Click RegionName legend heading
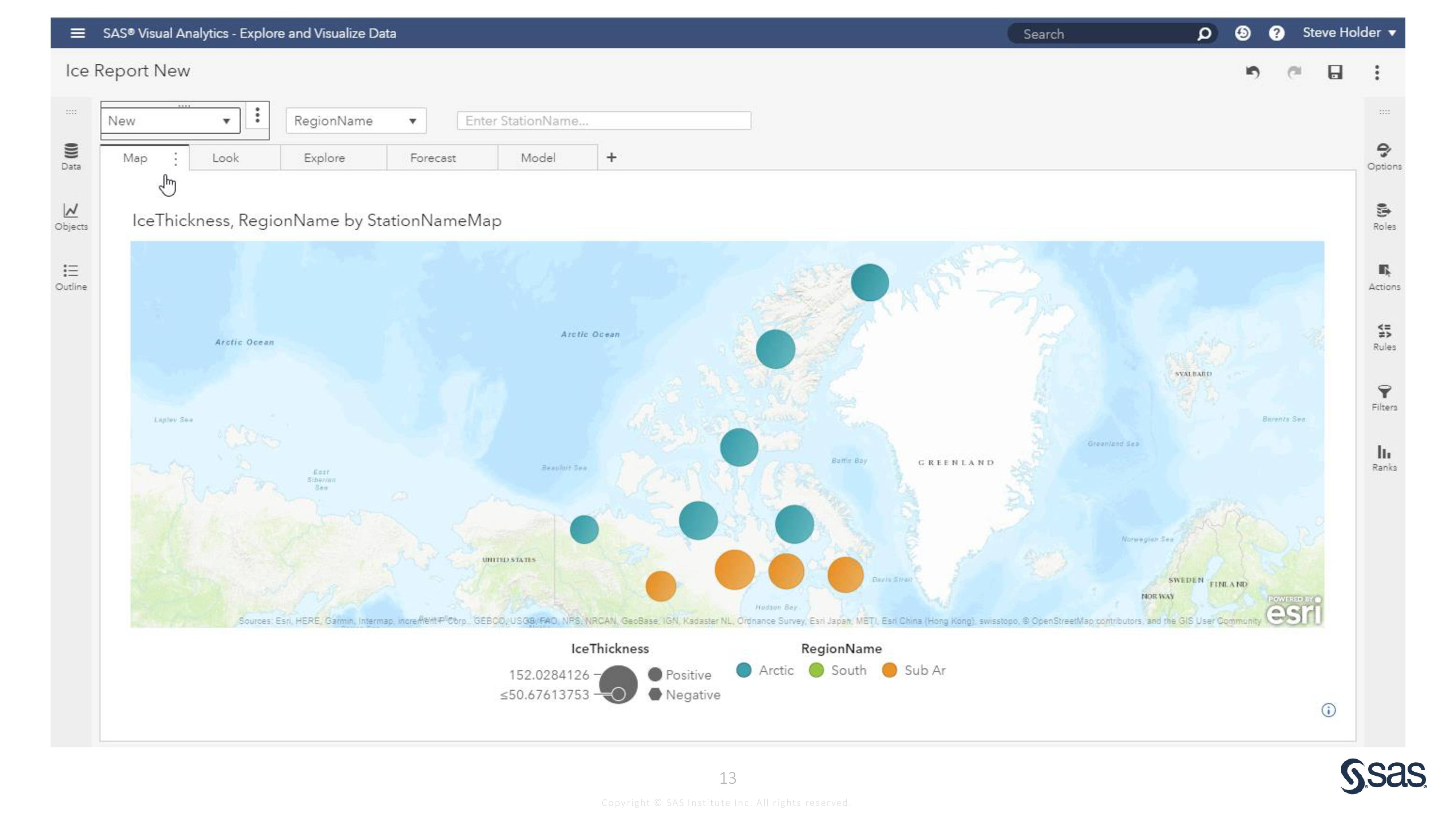The image size is (1456, 819). click(x=841, y=649)
